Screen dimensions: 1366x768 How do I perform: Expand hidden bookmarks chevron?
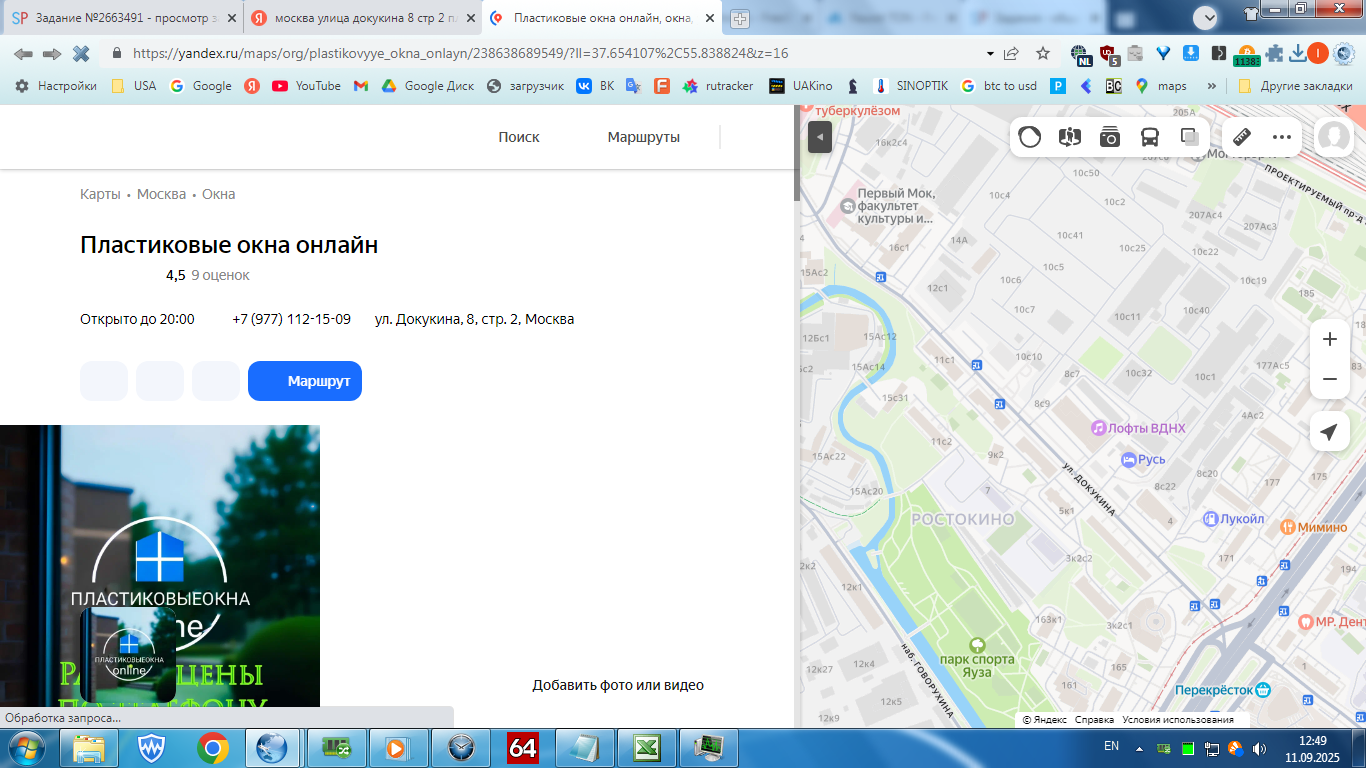pyautogui.click(x=1212, y=86)
